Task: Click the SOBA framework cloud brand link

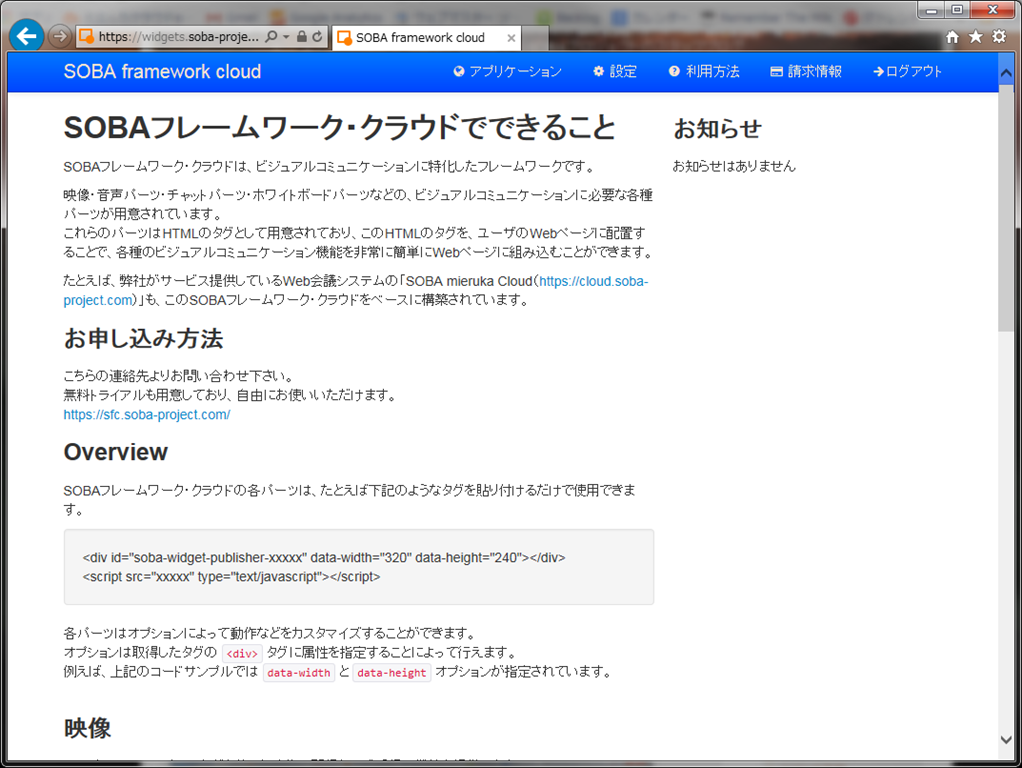Action: [x=162, y=72]
